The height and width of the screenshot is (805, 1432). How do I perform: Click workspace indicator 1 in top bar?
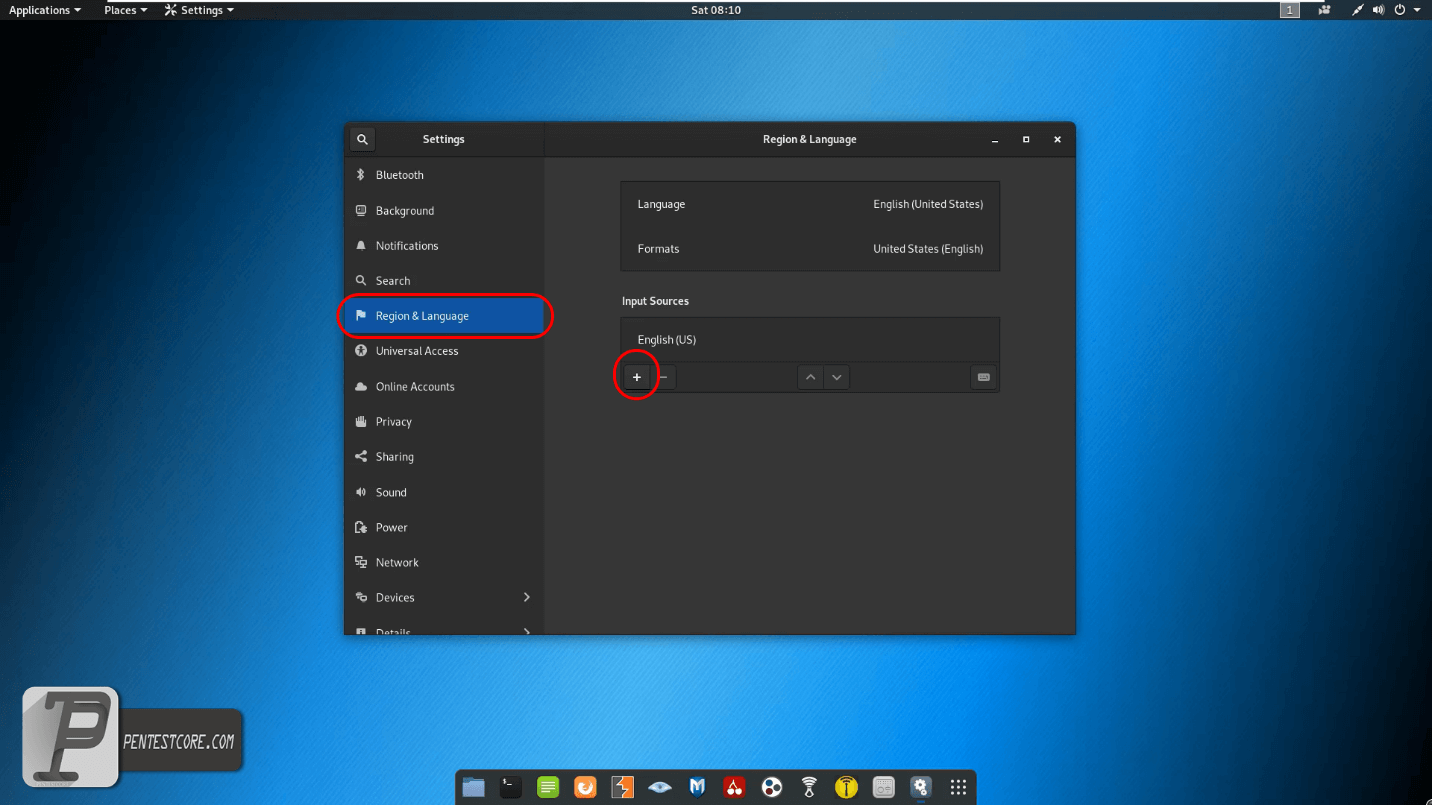(x=1290, y=10)
